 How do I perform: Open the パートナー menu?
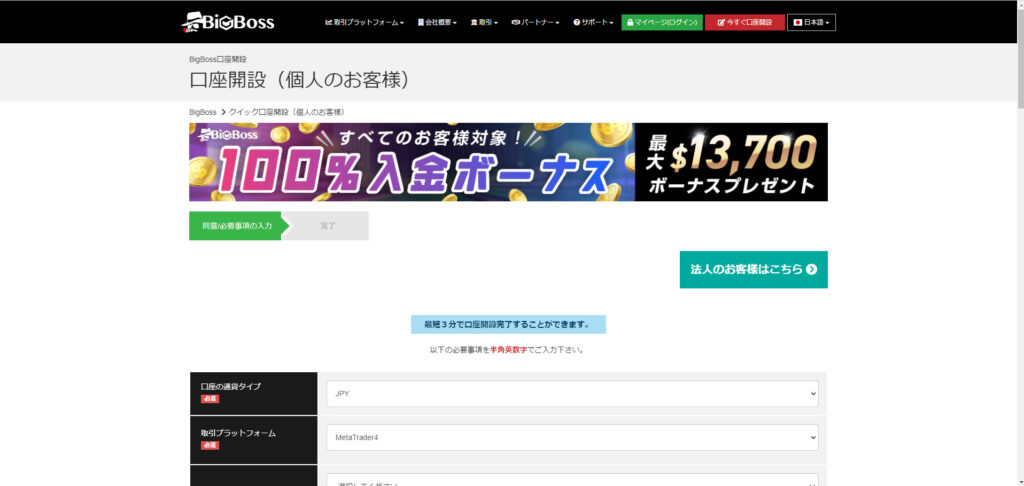pyautogui.click(x=536, y=22)
